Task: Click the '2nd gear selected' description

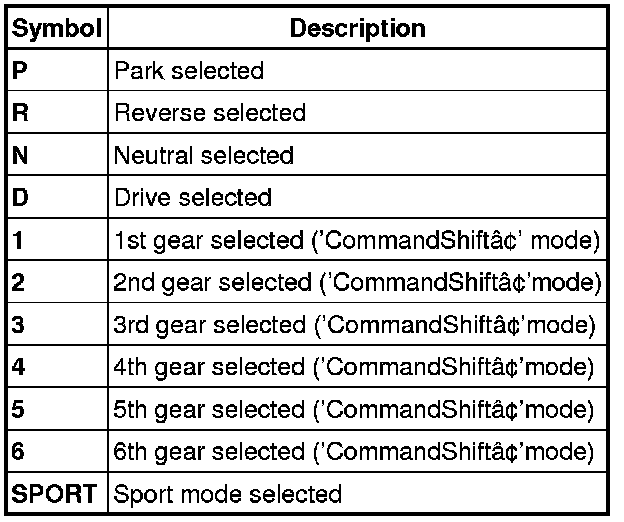Action: [357, 282]
